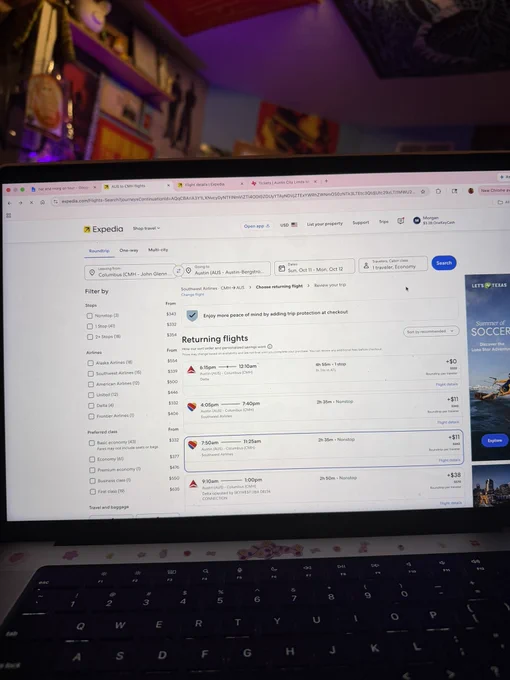Check the 1 Stop filter
The width and height of the screenshot is (510, 680).
coord(90,326)
